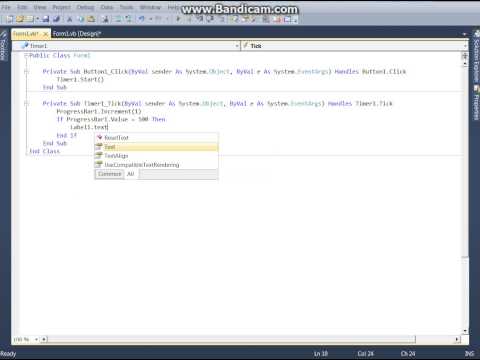Click the Find toolbar icon
480x360 pixels.
(x=105, y=19)
